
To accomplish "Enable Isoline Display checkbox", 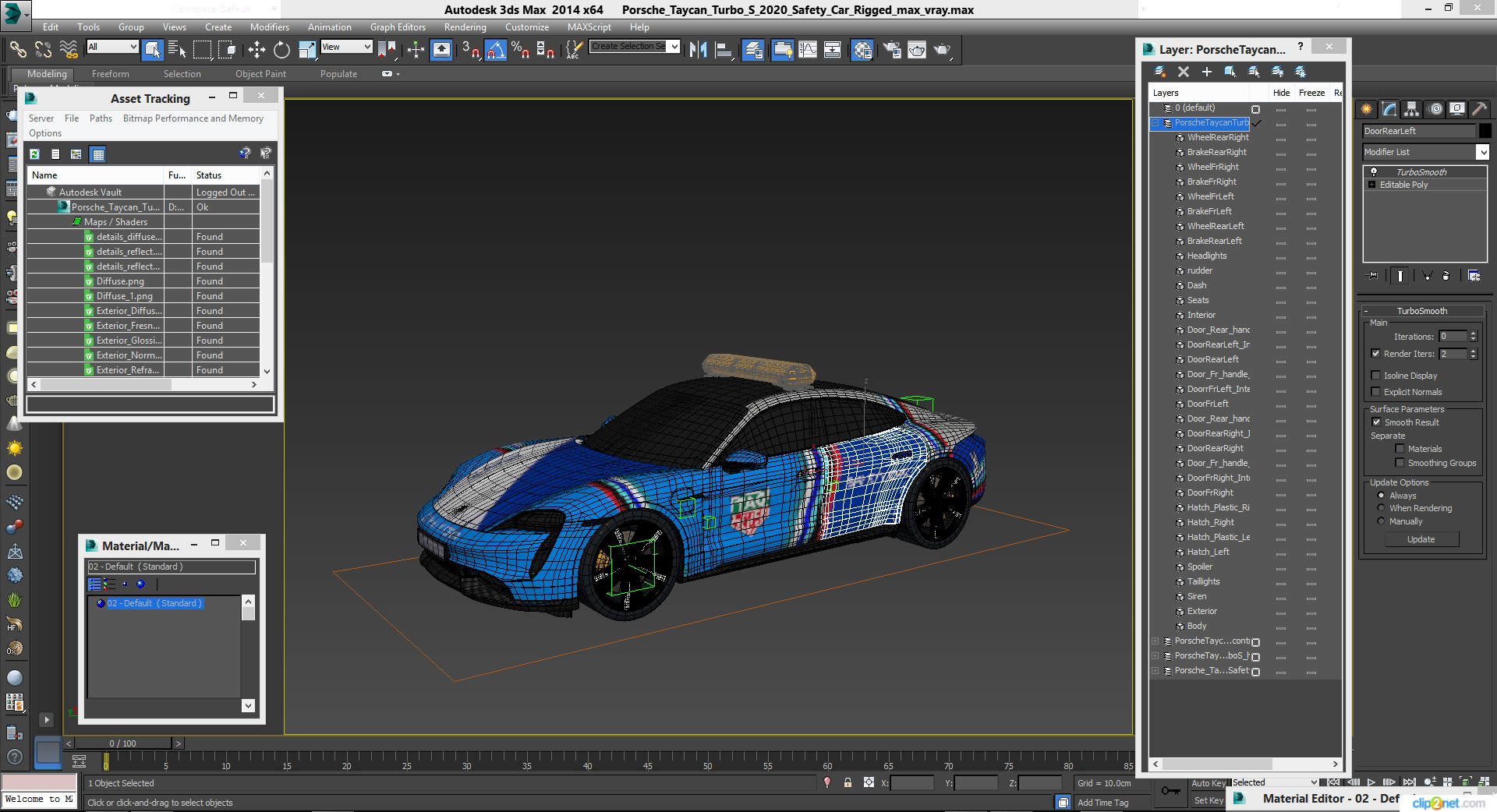I will tap(1375, 376).
